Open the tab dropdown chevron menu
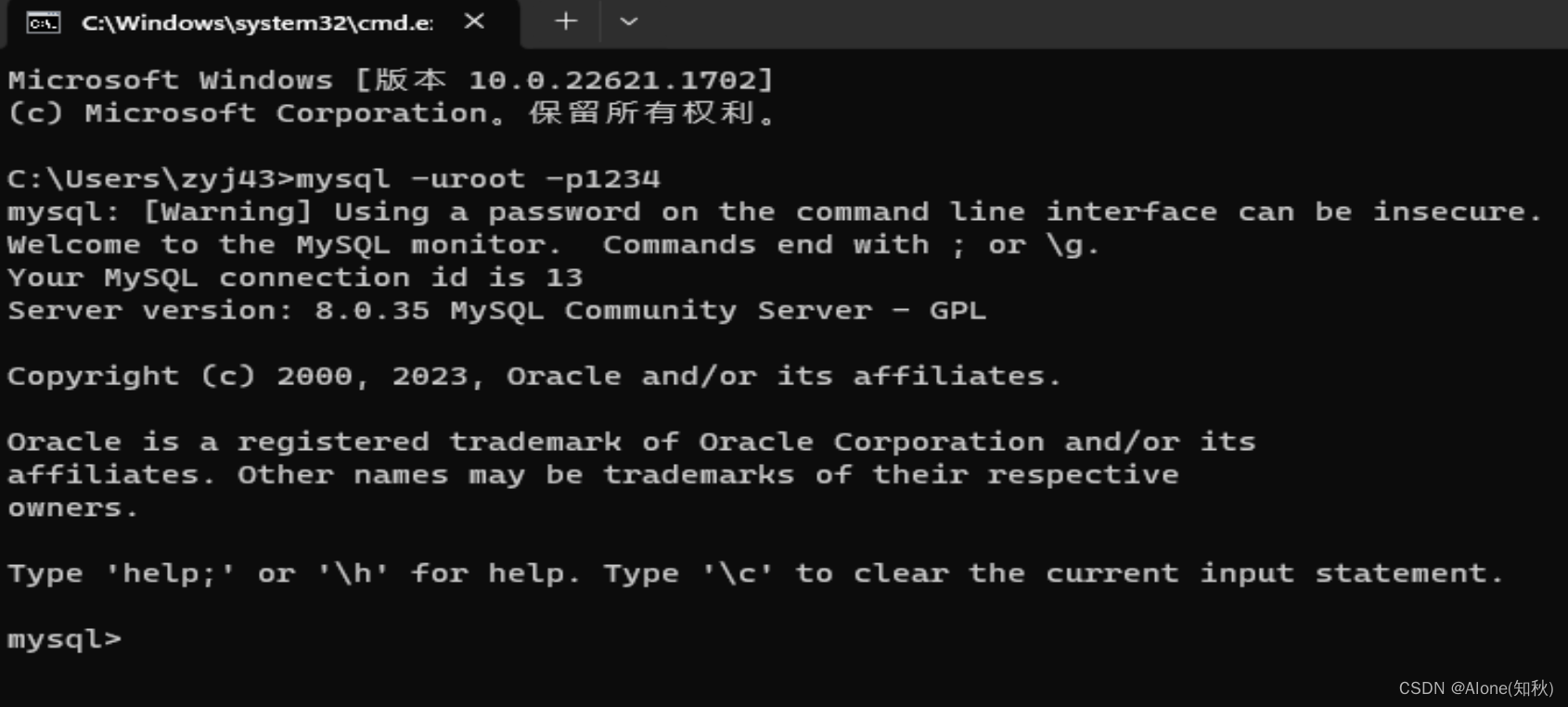The image size is (1568, 707). click(x=628, y=20)
